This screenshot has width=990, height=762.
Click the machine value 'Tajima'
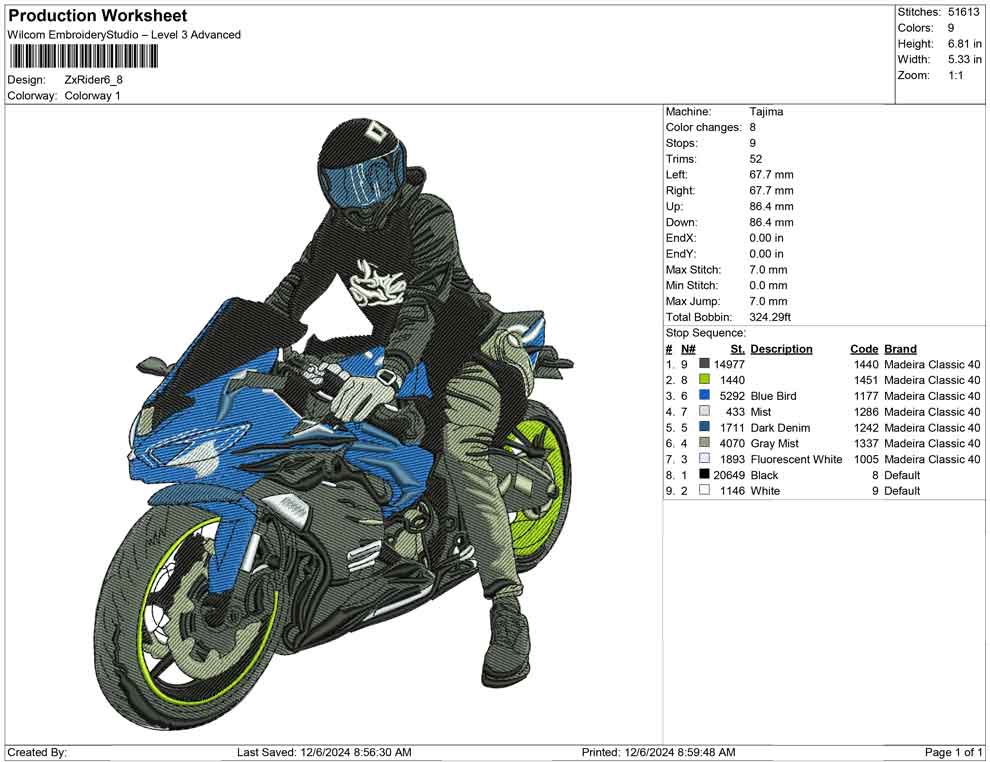(x=766, y=112)
